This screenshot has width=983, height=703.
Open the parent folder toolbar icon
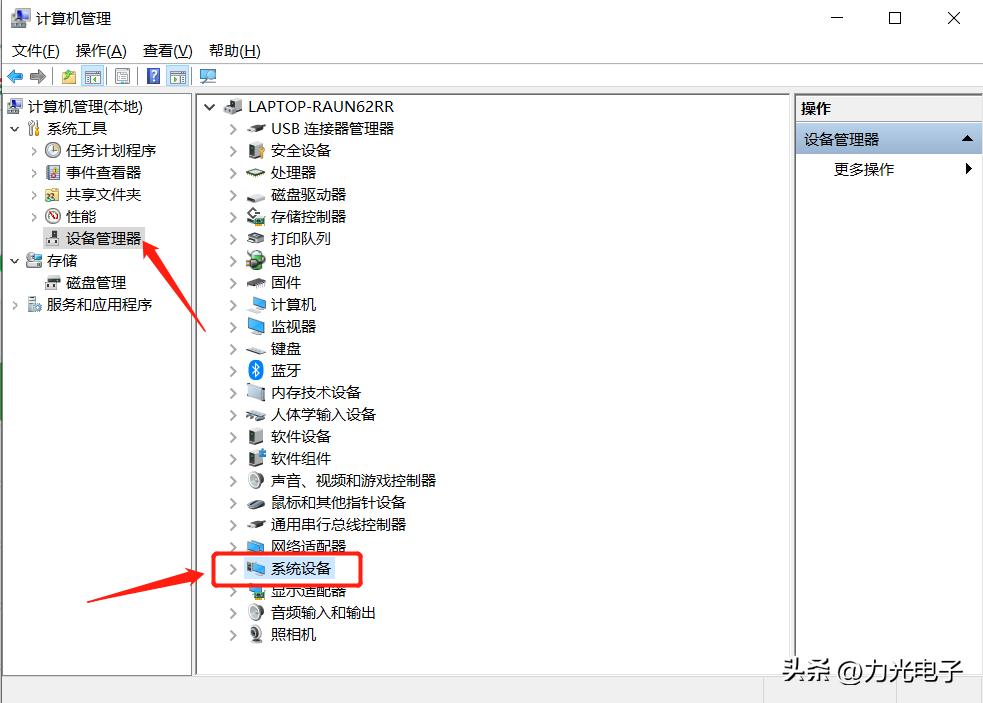[69, 76]
